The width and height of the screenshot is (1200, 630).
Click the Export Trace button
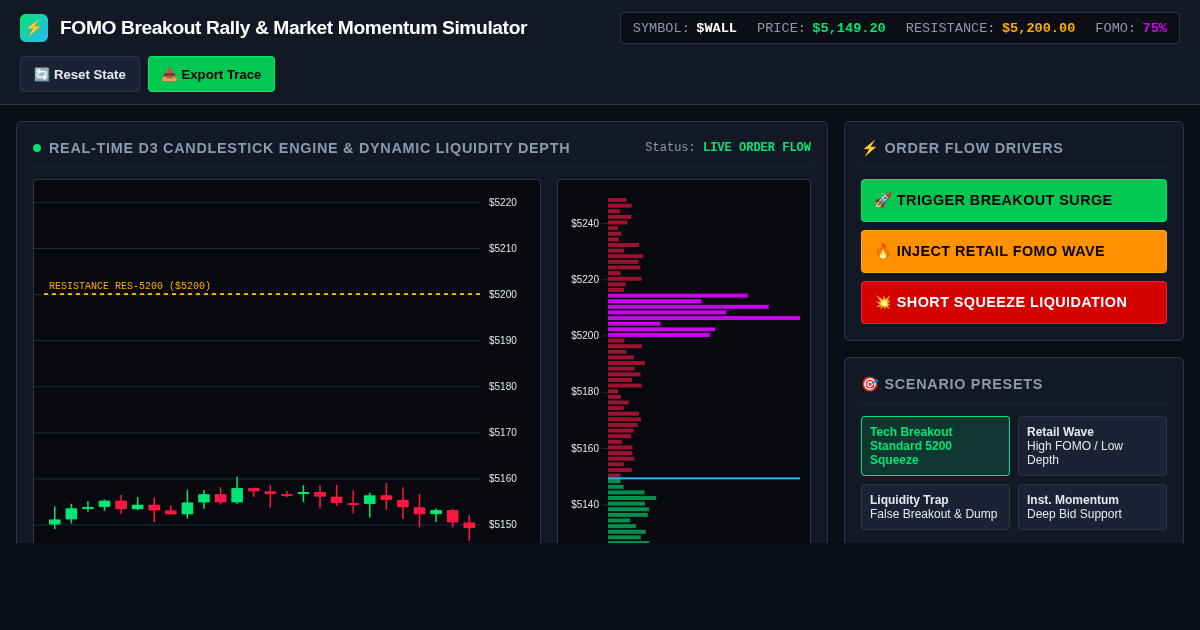coord(211,74)
